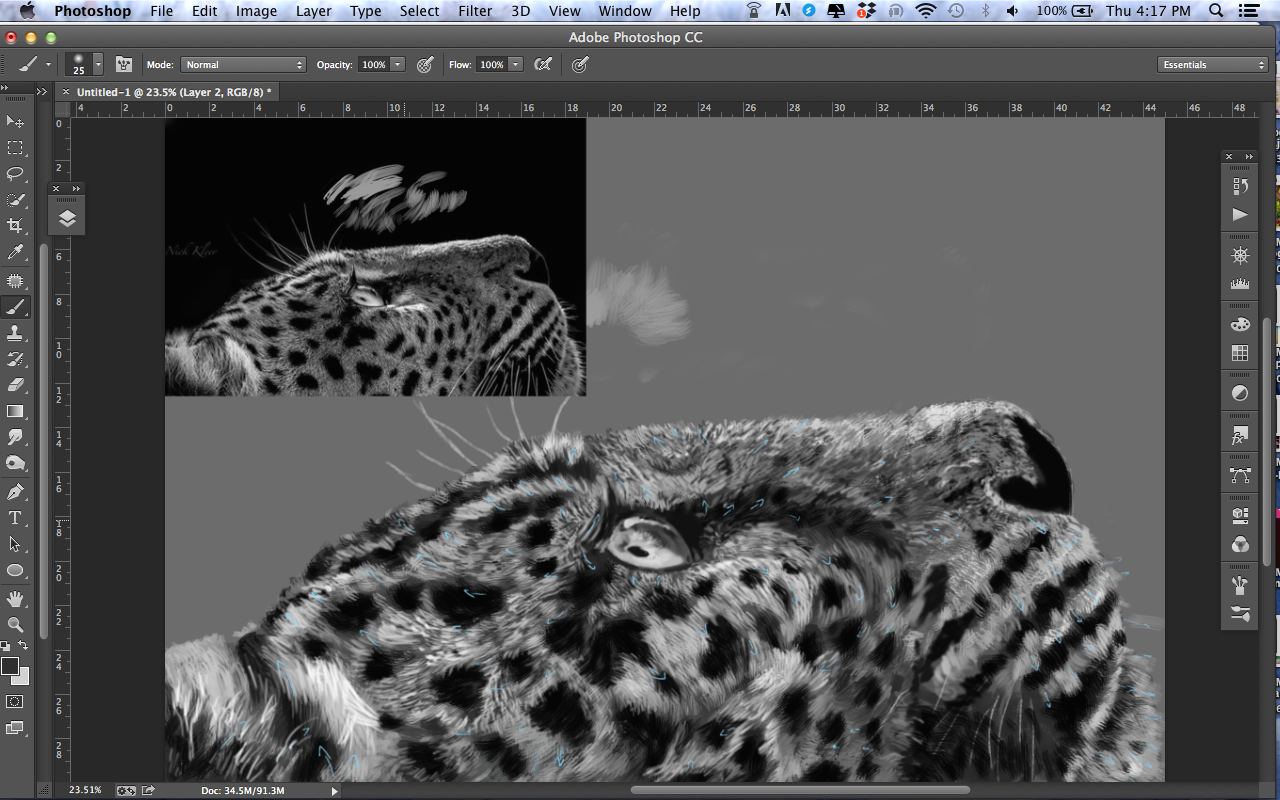Toggle pressure for opacity button
The image size is (1280, 800).
pos(425,64)
